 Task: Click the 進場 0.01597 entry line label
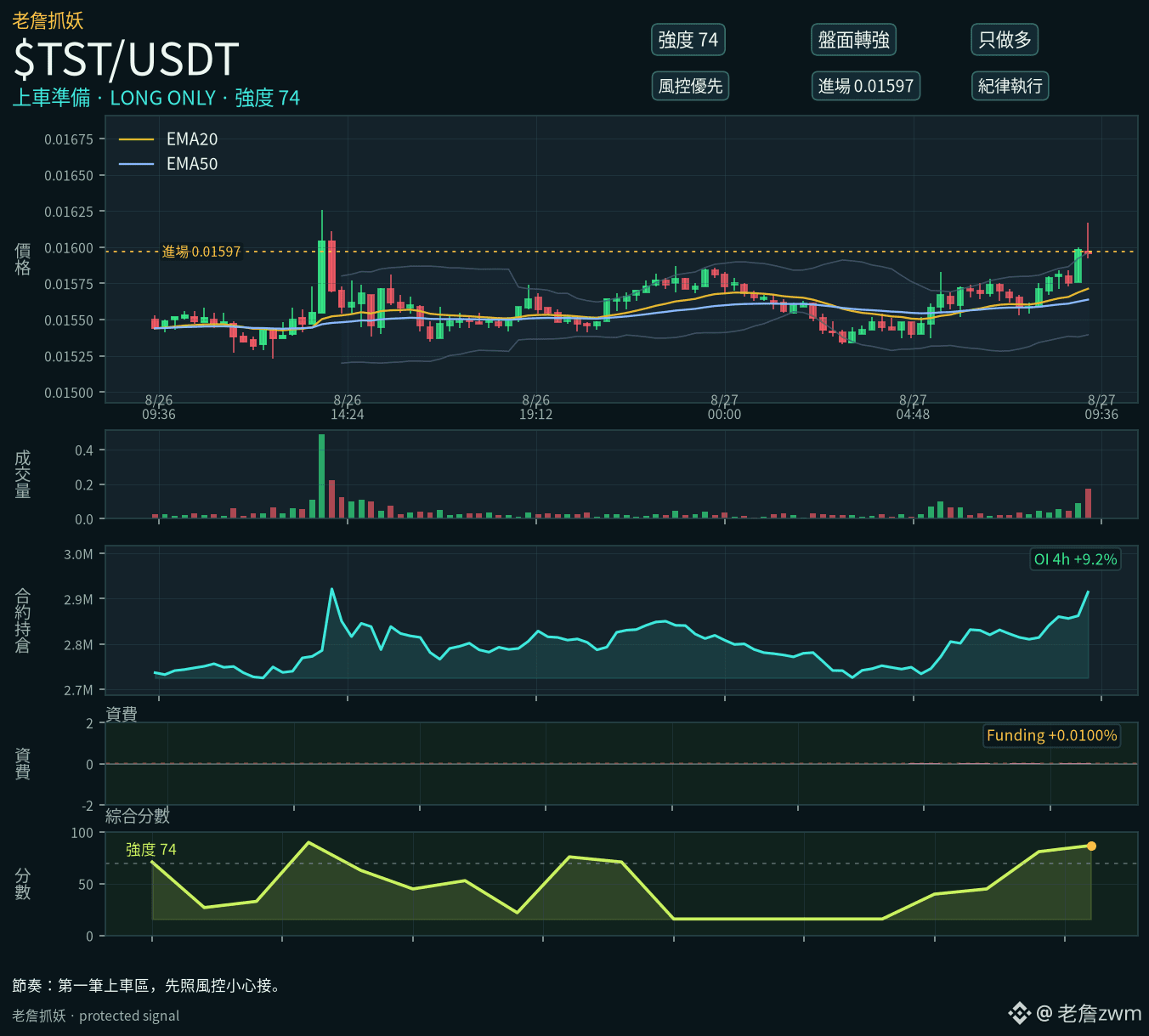[201, 252]
